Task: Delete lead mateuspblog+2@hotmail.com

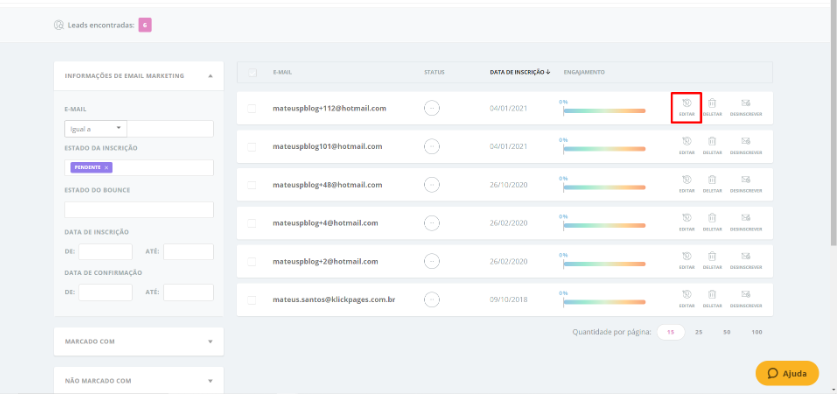Action: (x=712, y=261)
